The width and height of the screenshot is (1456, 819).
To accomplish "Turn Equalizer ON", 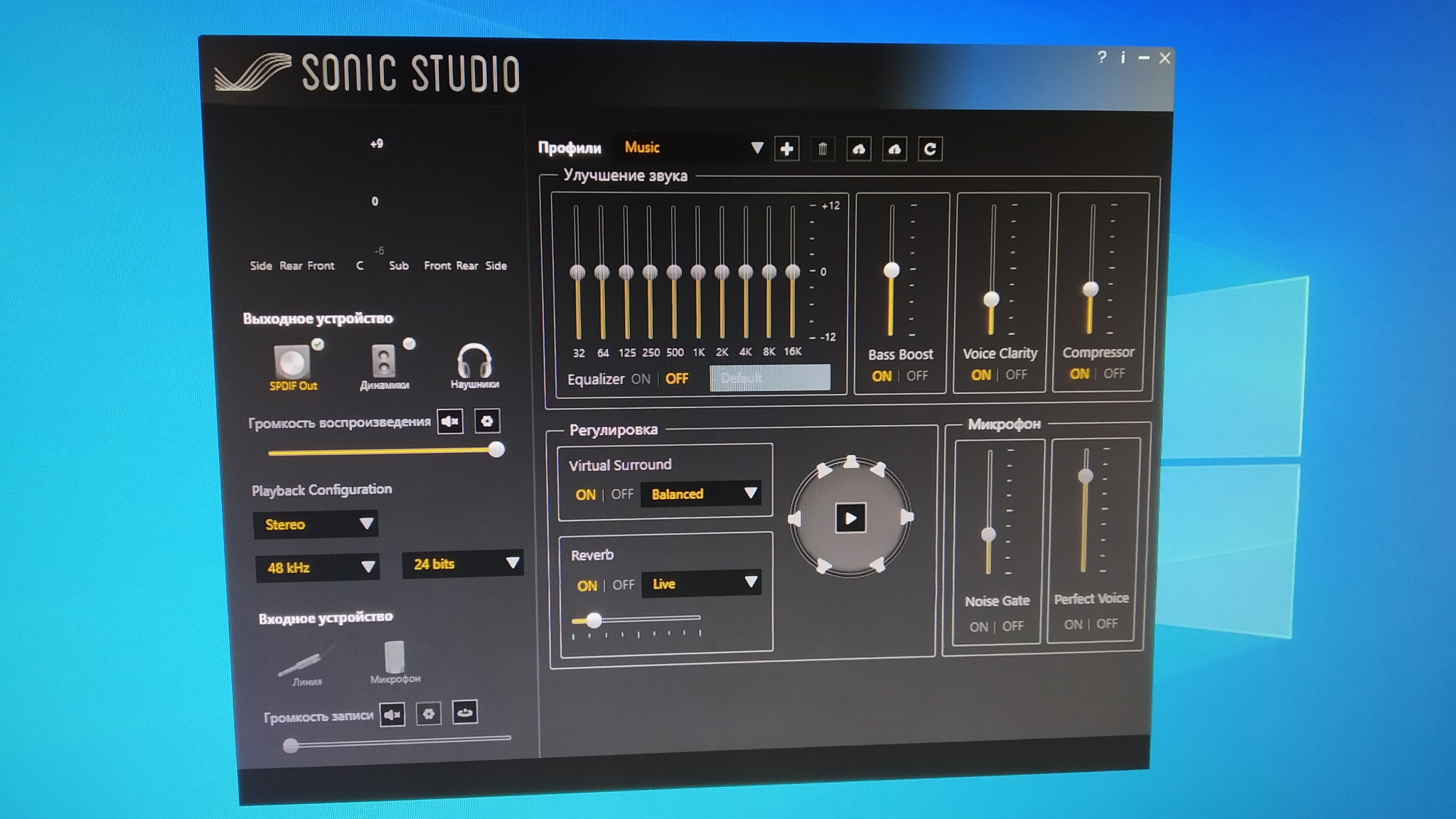I will [641, 379].
